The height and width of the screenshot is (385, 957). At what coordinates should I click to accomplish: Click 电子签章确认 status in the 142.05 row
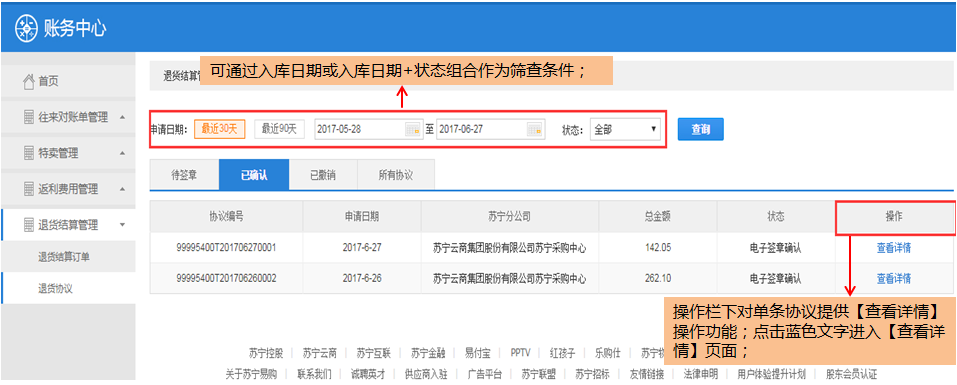[x=776, y=248]
